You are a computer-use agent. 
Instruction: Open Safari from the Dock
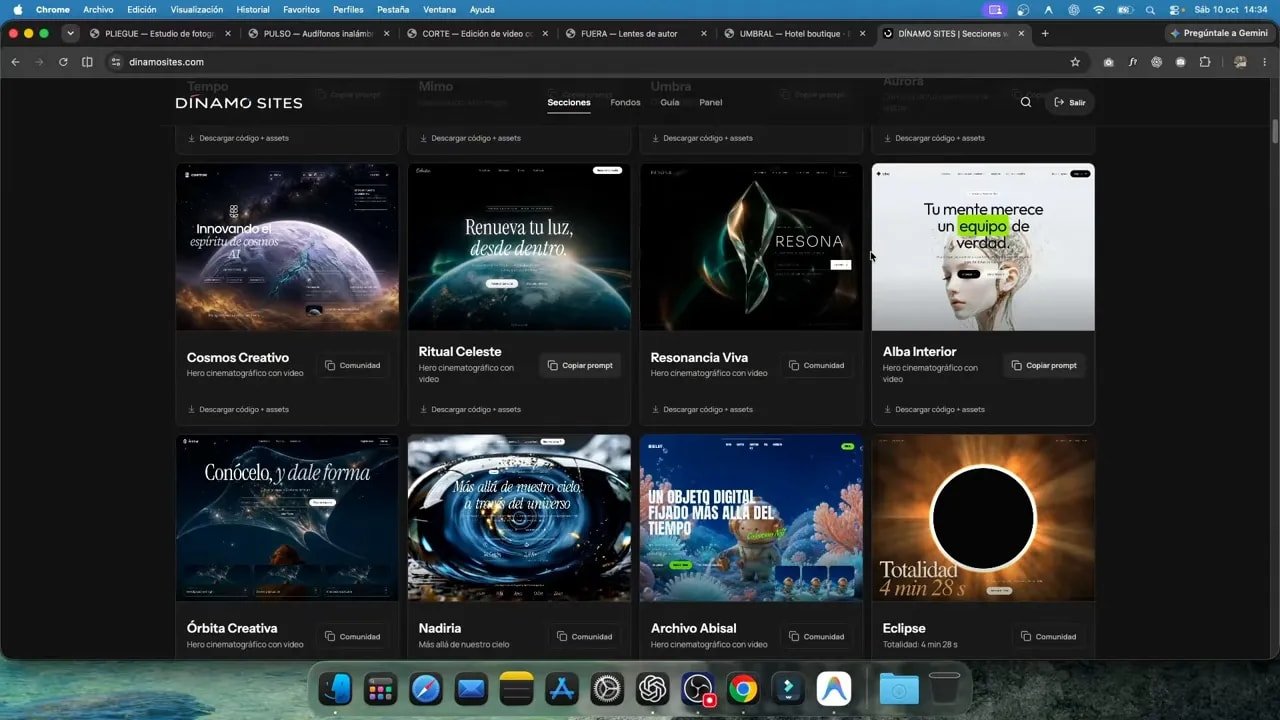(x=425, y=689)
